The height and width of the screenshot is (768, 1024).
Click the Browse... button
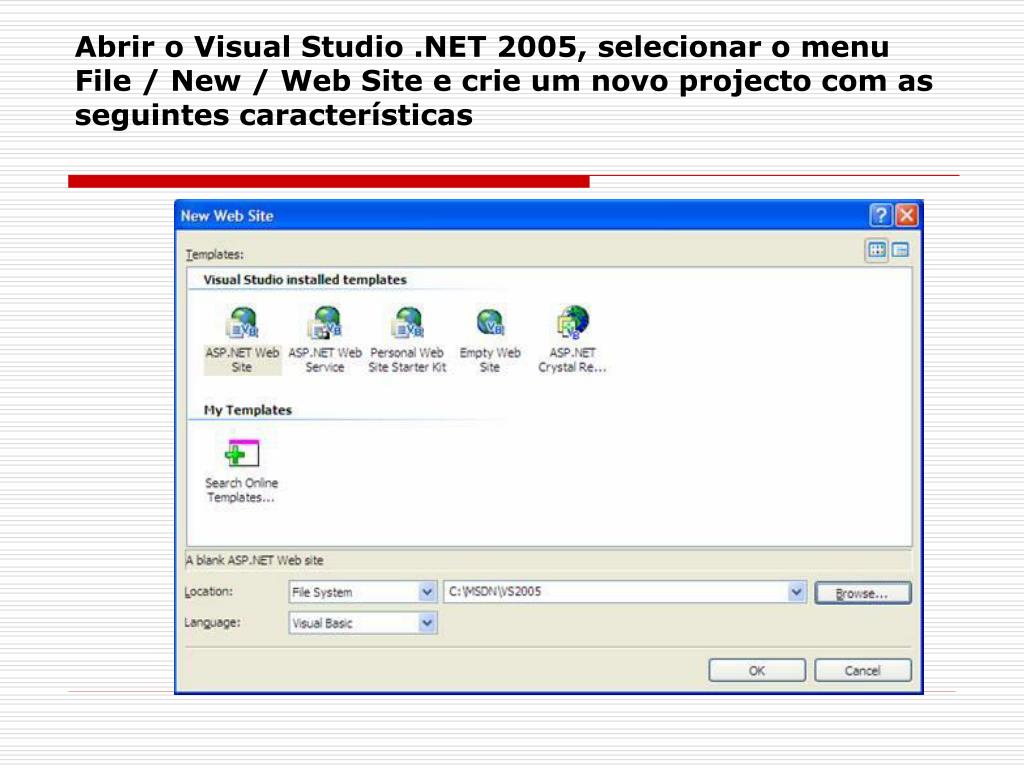tap(862, 593)
